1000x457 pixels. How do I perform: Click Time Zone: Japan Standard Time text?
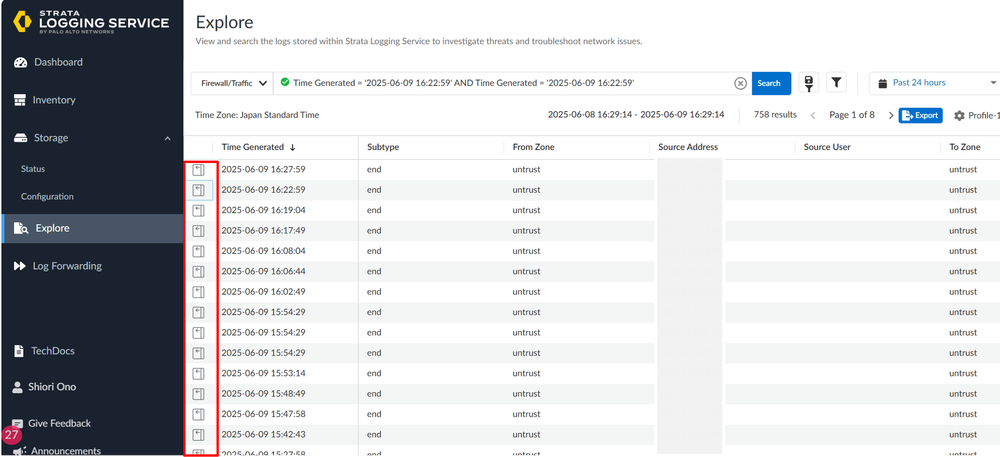tap(257, 115)
